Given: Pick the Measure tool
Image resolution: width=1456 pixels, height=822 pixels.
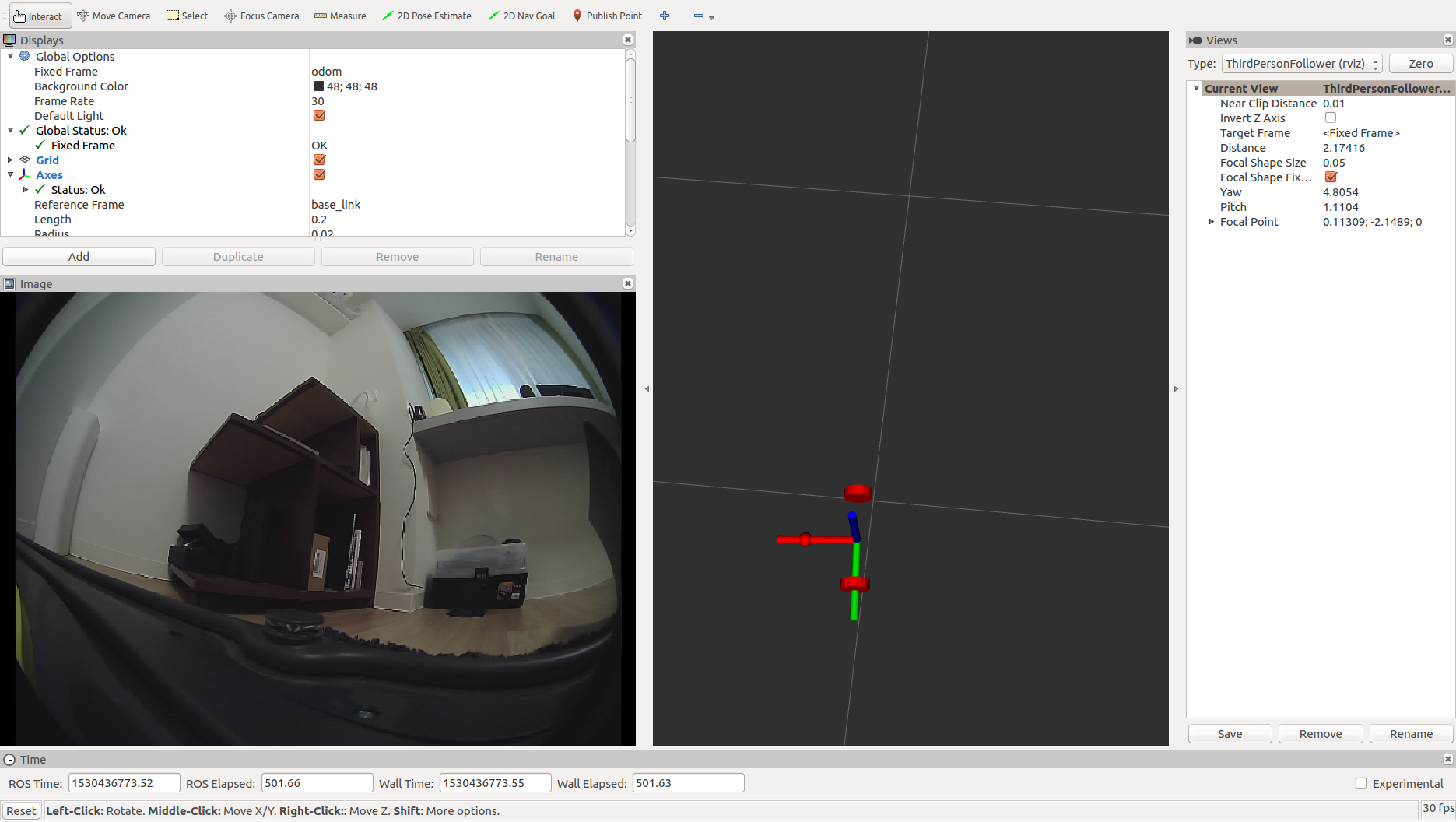Looking at the screenshot, I should click(340, 16).
